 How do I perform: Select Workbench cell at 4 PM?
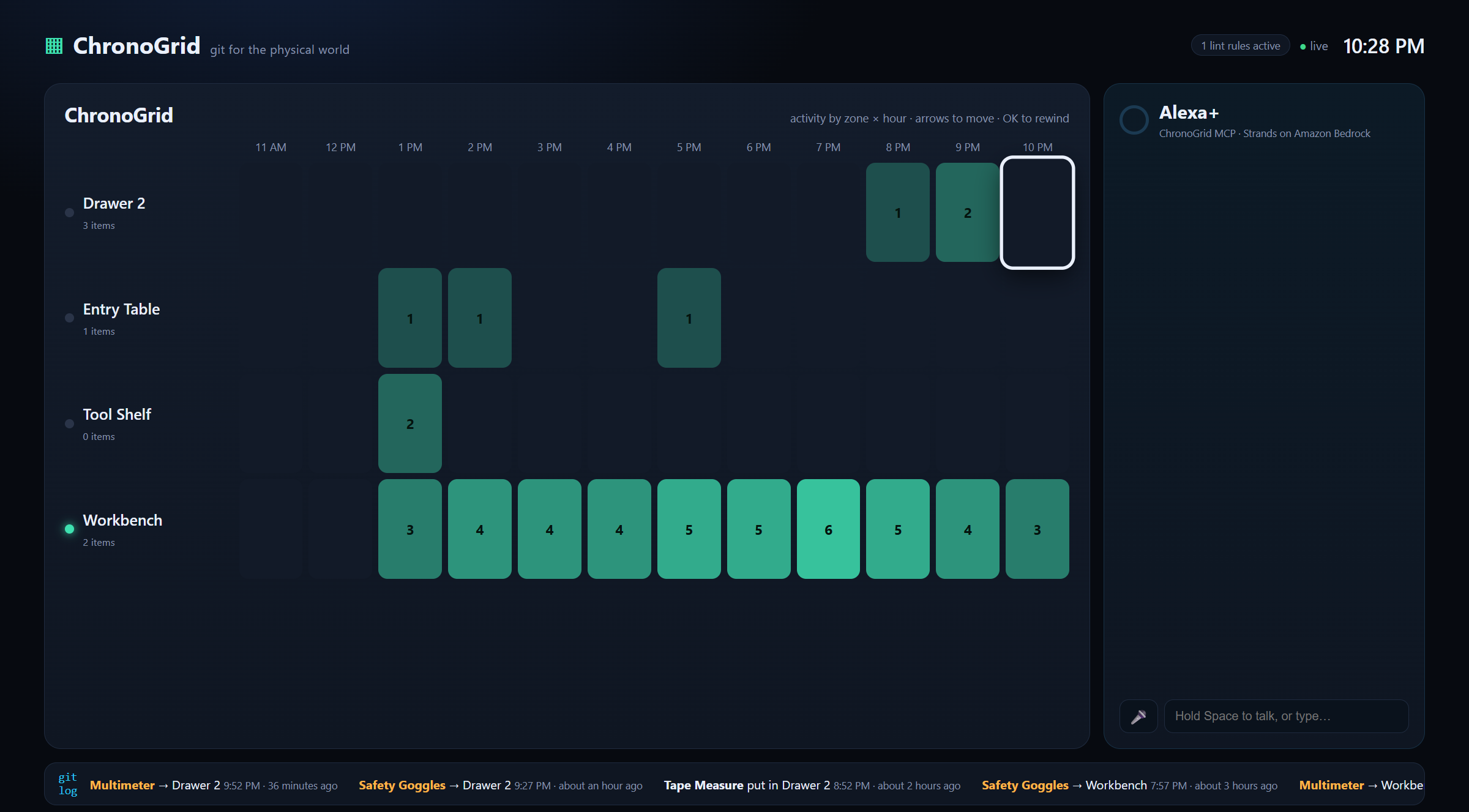coord(619,529)
